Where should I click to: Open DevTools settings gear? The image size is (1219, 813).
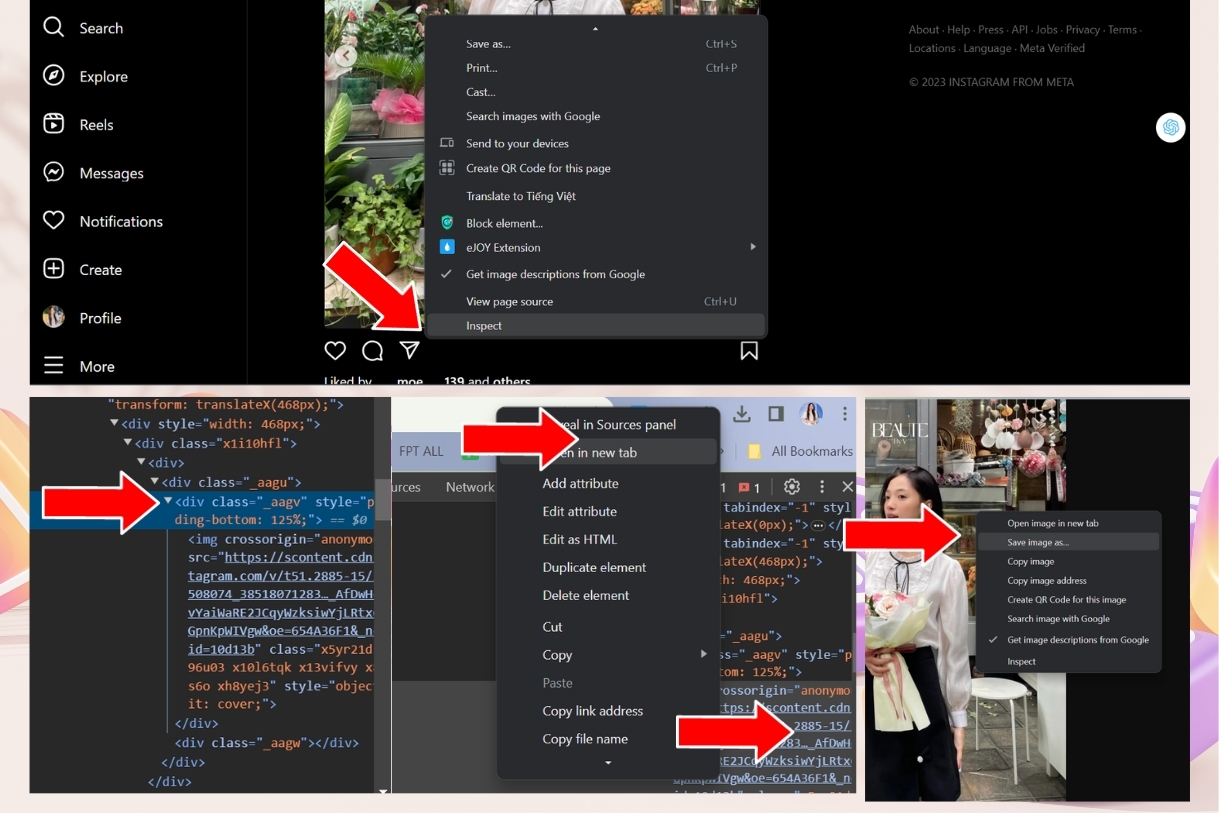click(x=792, y=487)
